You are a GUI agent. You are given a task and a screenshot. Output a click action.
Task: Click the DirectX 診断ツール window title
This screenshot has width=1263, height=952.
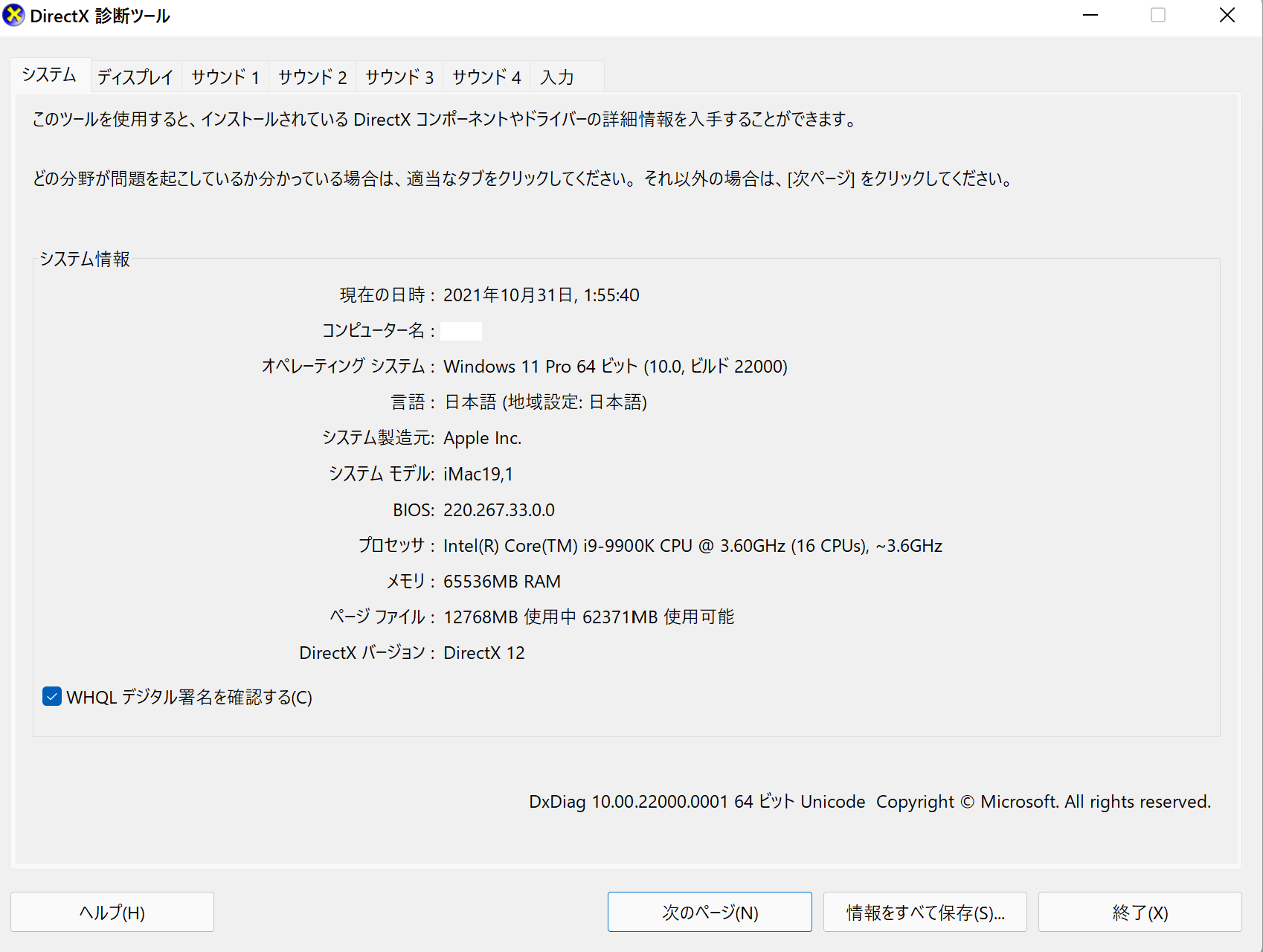pyautogui.click(x=100, y=16)
